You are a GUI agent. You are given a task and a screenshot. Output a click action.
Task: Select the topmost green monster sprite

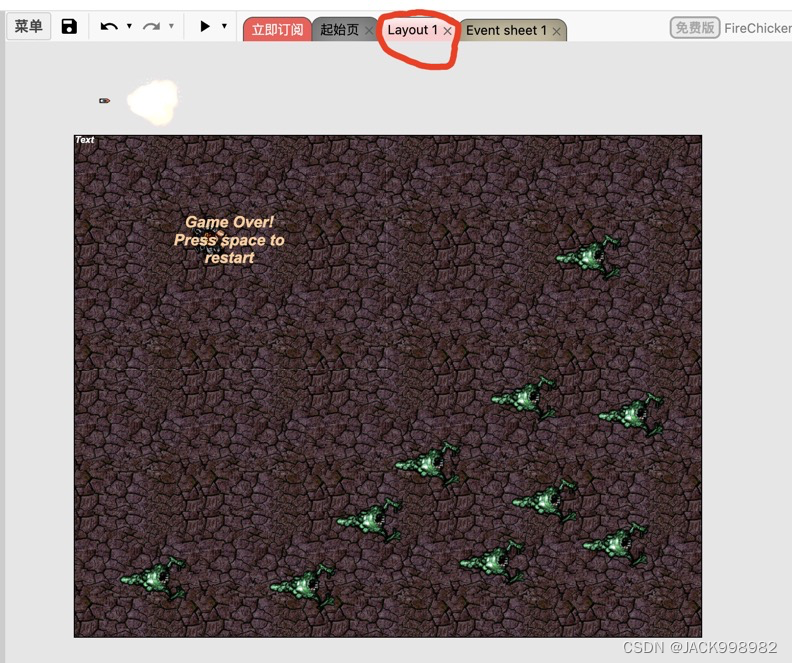coord(589,258)
